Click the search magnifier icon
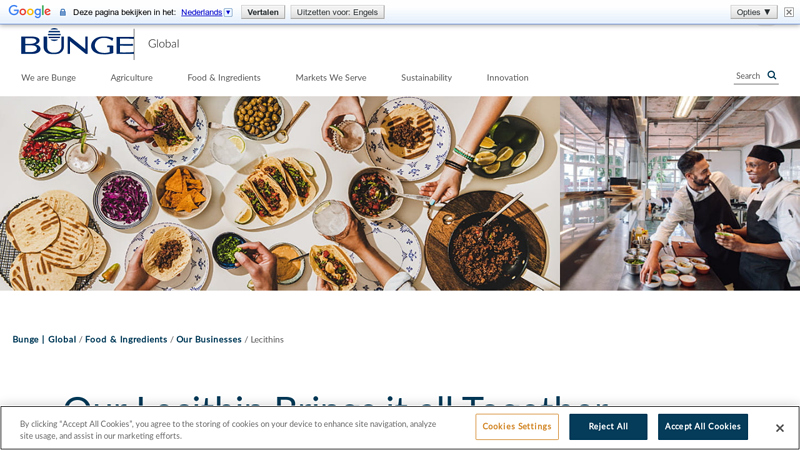Viewport: 800px width, 450px height. click(772, 76)
